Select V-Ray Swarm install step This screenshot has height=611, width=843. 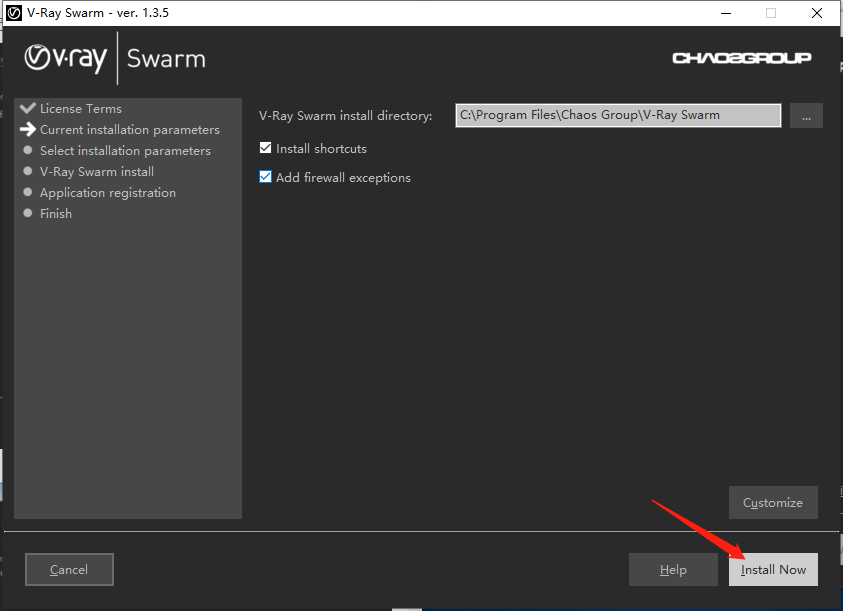pos(97,172)
